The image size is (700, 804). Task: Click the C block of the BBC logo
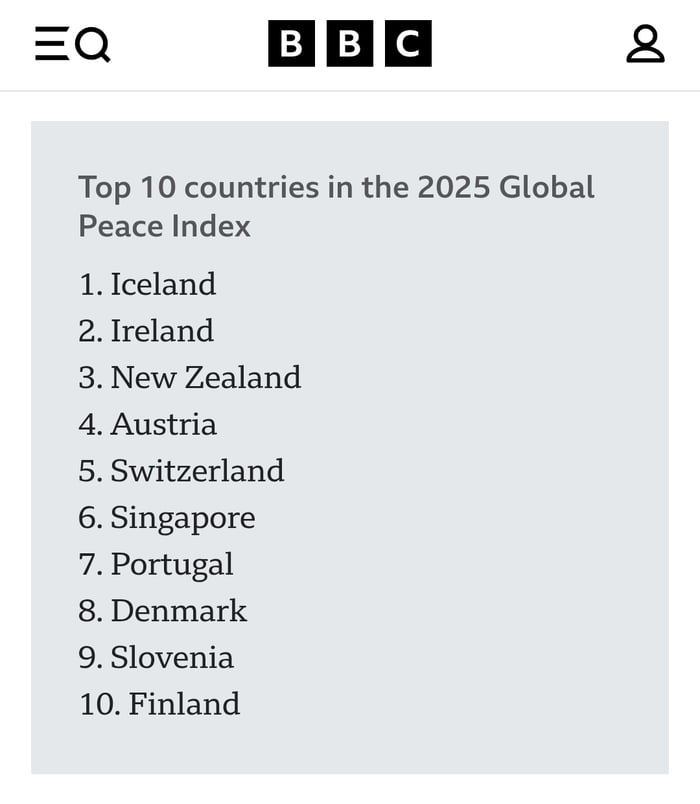(x=408, y=44)
